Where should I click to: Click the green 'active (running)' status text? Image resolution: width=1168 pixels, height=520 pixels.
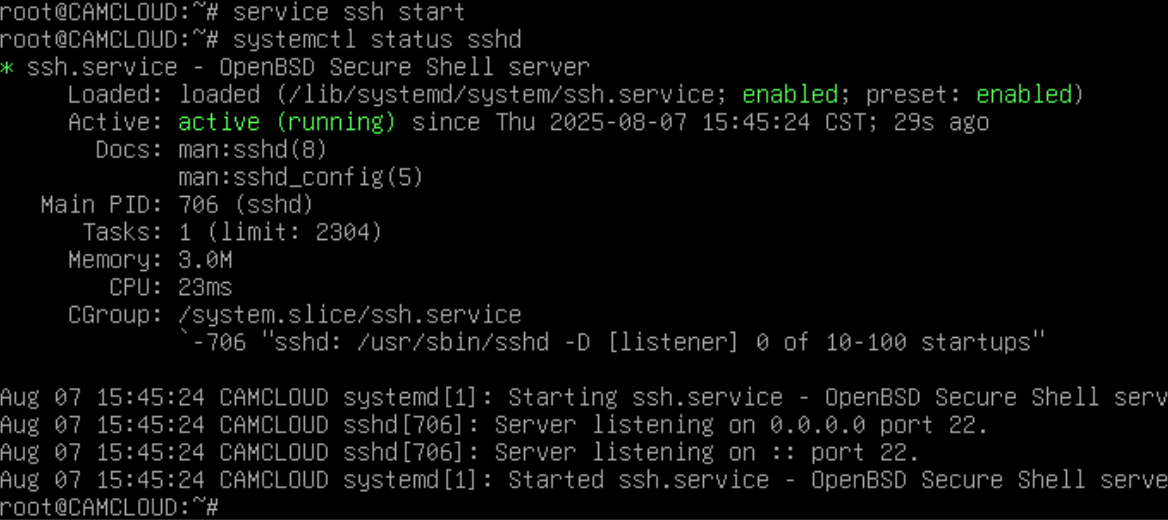click(287, 122)
